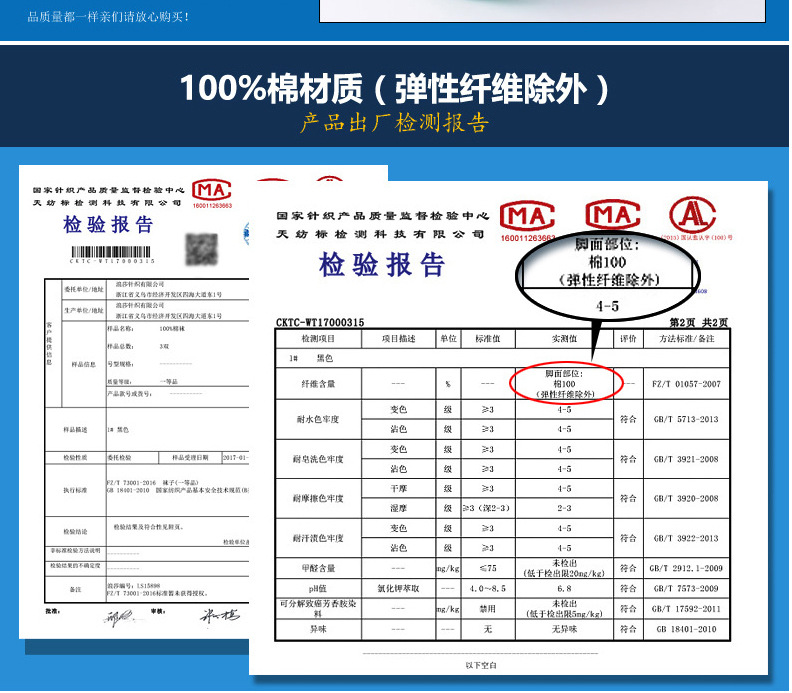Viewport: 792px width, 693px height.
Task: Click the "≥3（深2-3）" standard value cell
Action: click(x=487, y=509)
